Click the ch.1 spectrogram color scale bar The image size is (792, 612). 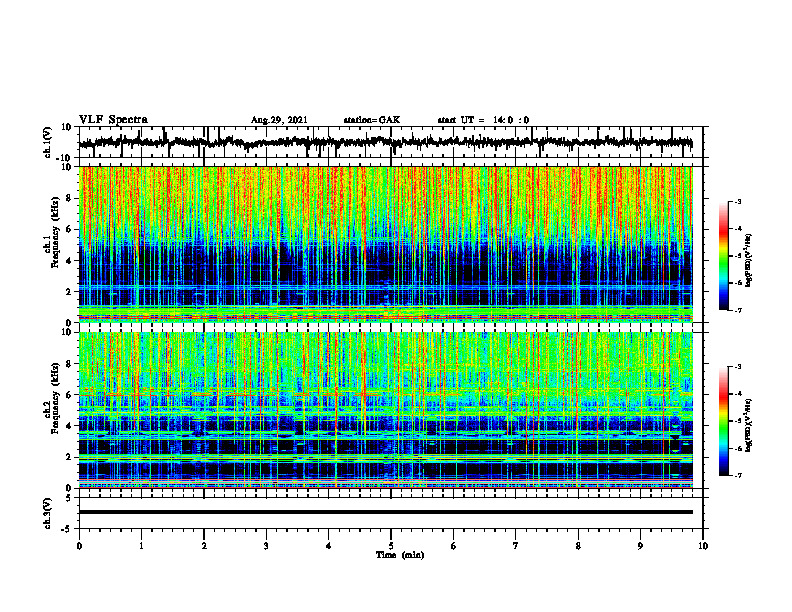[724, 256]
